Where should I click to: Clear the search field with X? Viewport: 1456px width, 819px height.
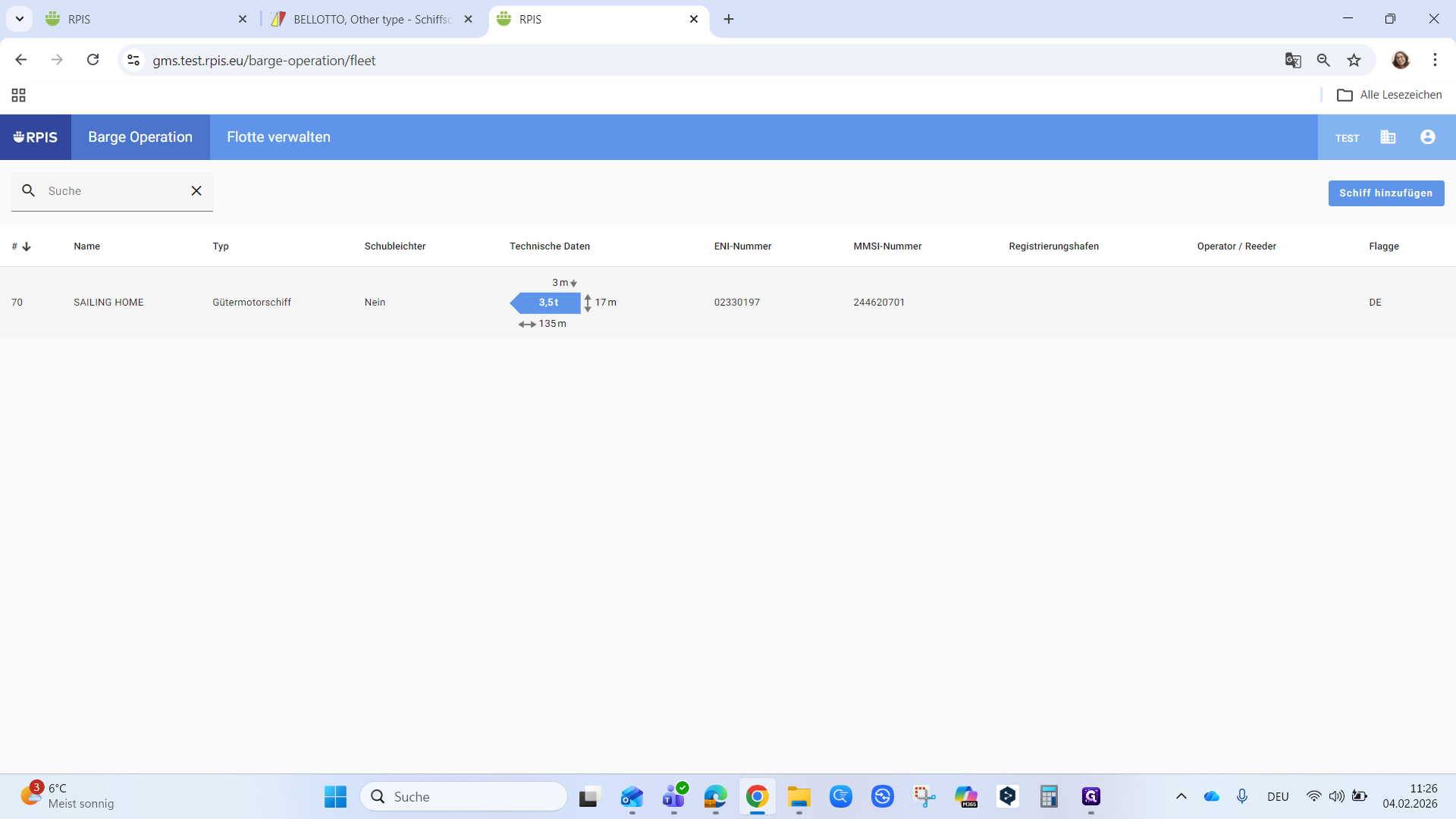(x=196, y=191)
